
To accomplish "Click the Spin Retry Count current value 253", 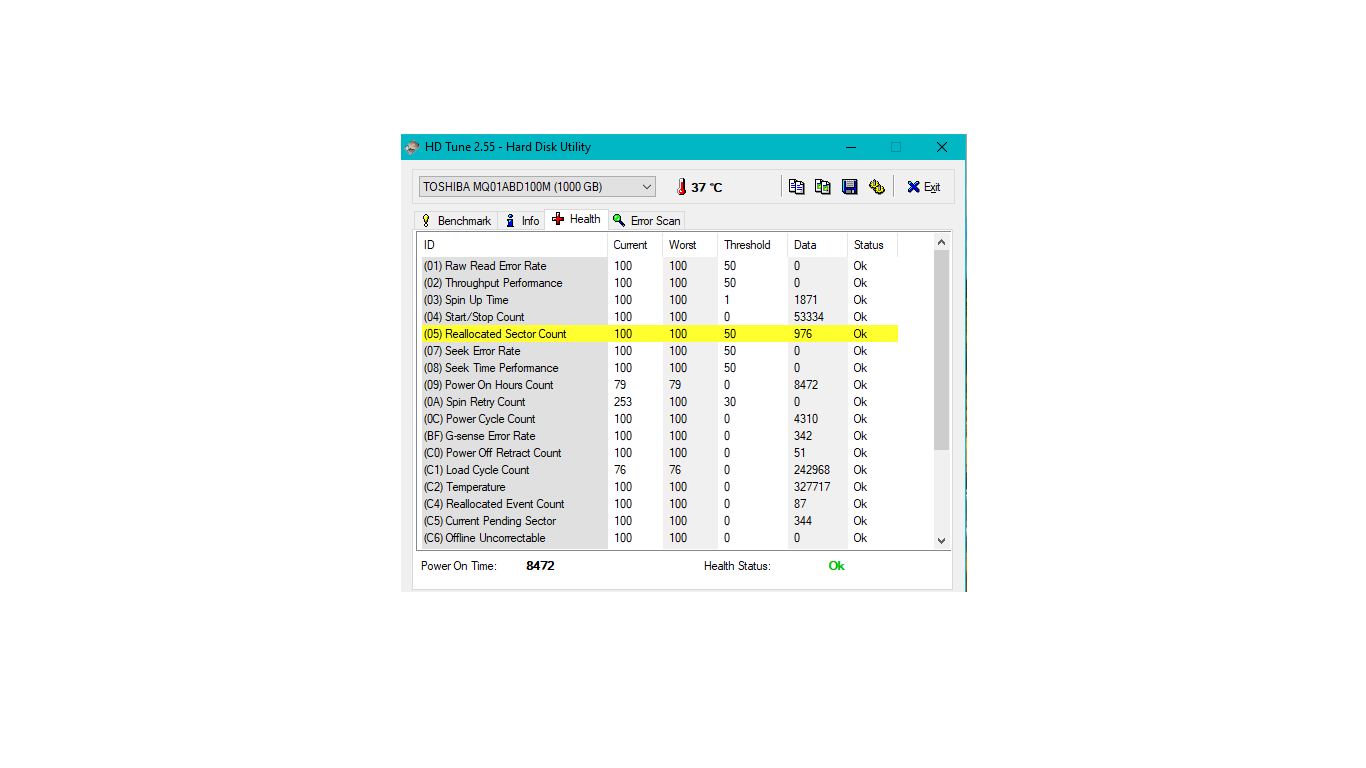I will [x=623, y=402].
